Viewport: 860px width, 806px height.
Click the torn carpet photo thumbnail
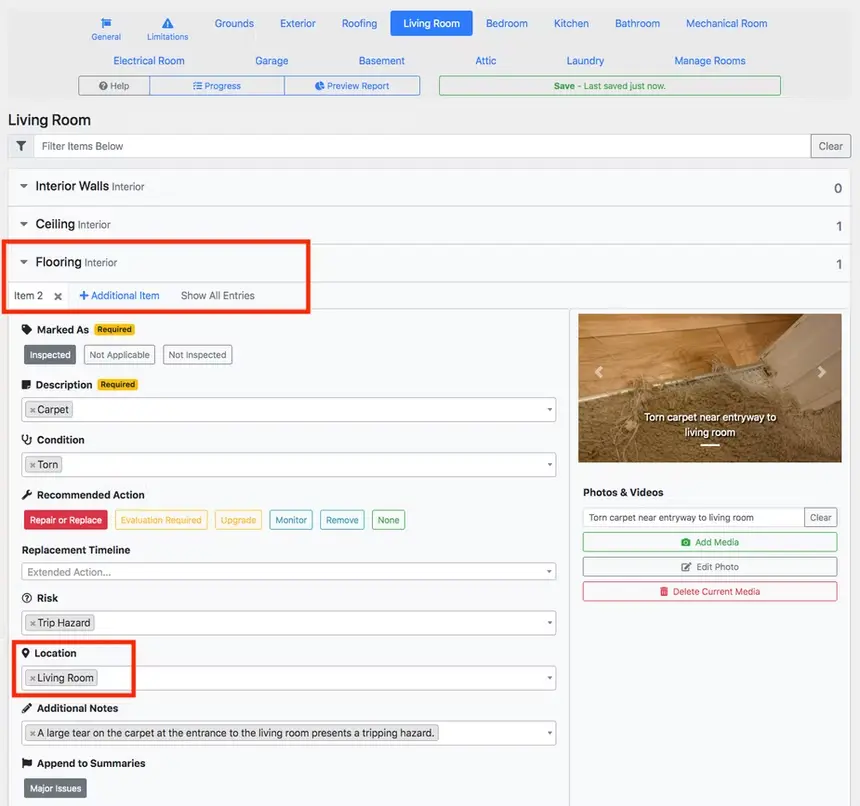click(x=710, y=388)
